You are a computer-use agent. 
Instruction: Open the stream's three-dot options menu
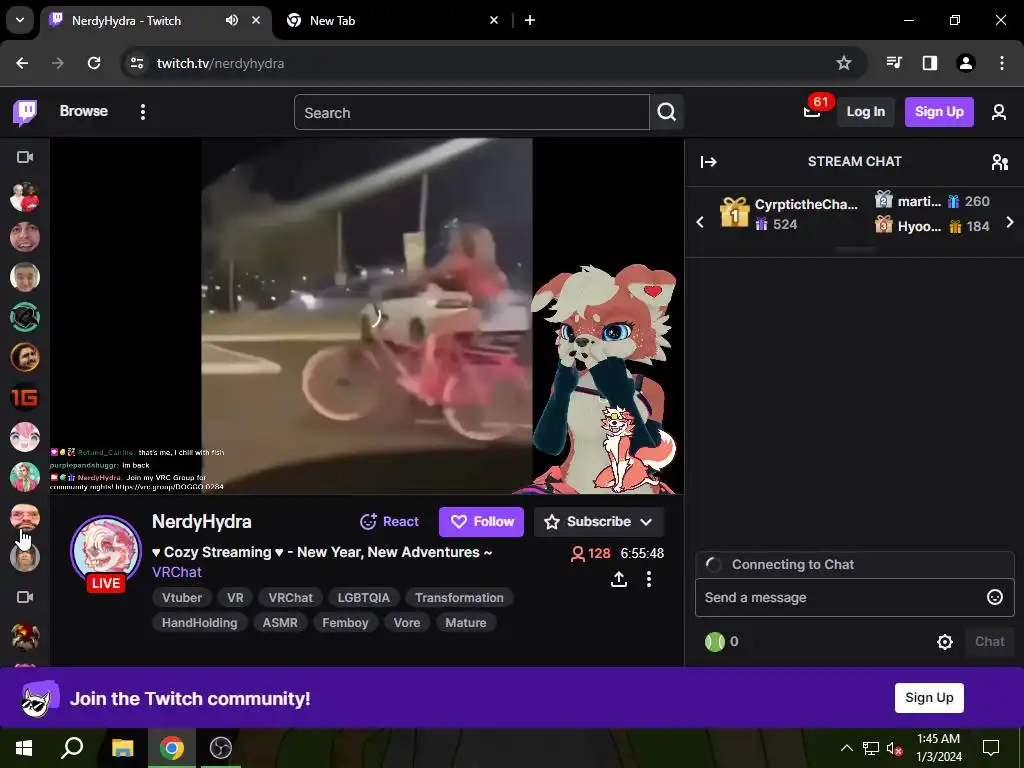(x=648, y=579)
